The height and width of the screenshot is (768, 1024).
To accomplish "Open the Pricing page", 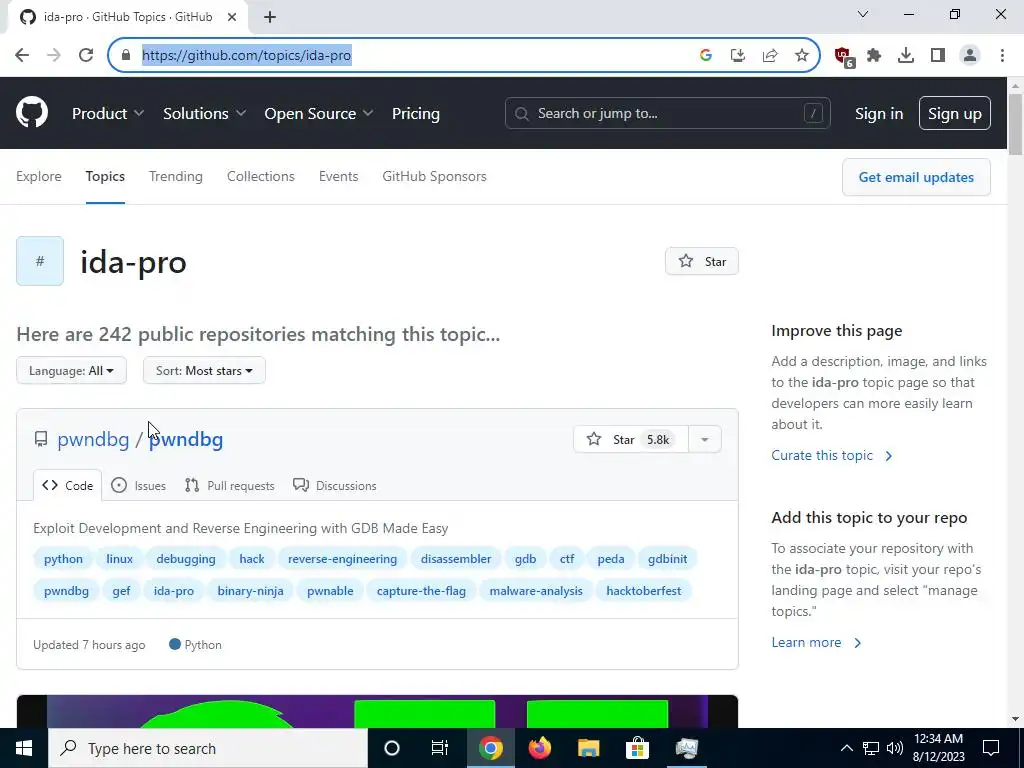I will [x=415, y=114].
